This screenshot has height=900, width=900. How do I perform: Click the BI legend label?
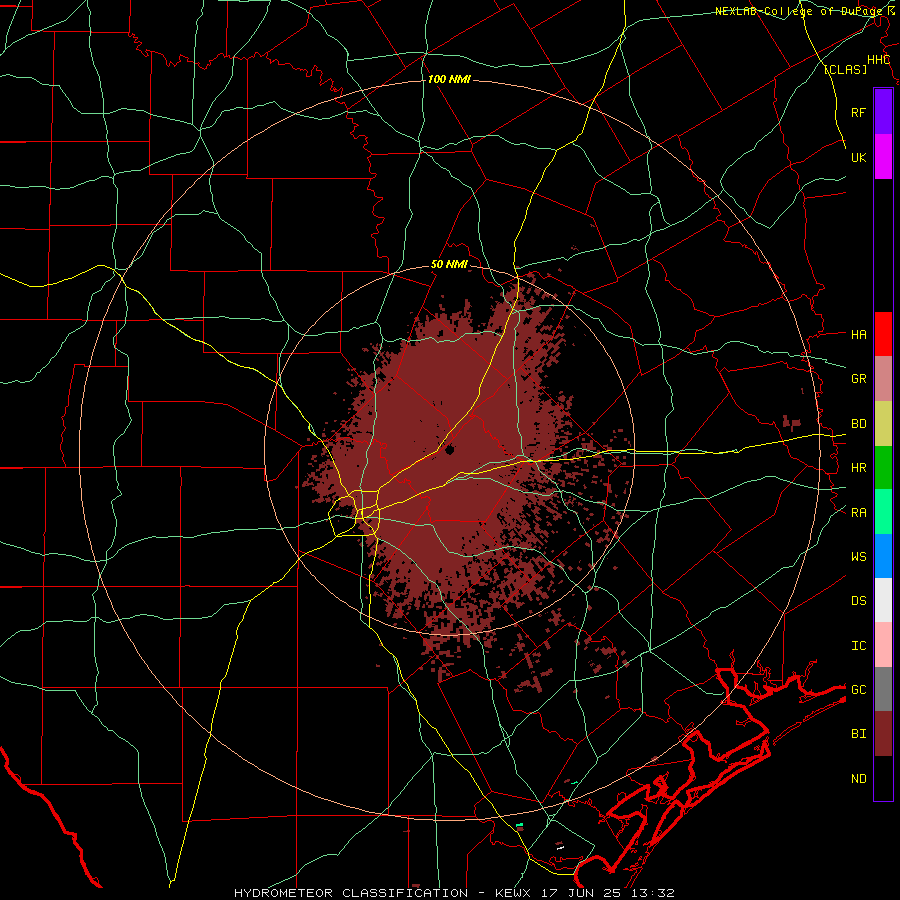click(859, 734)
